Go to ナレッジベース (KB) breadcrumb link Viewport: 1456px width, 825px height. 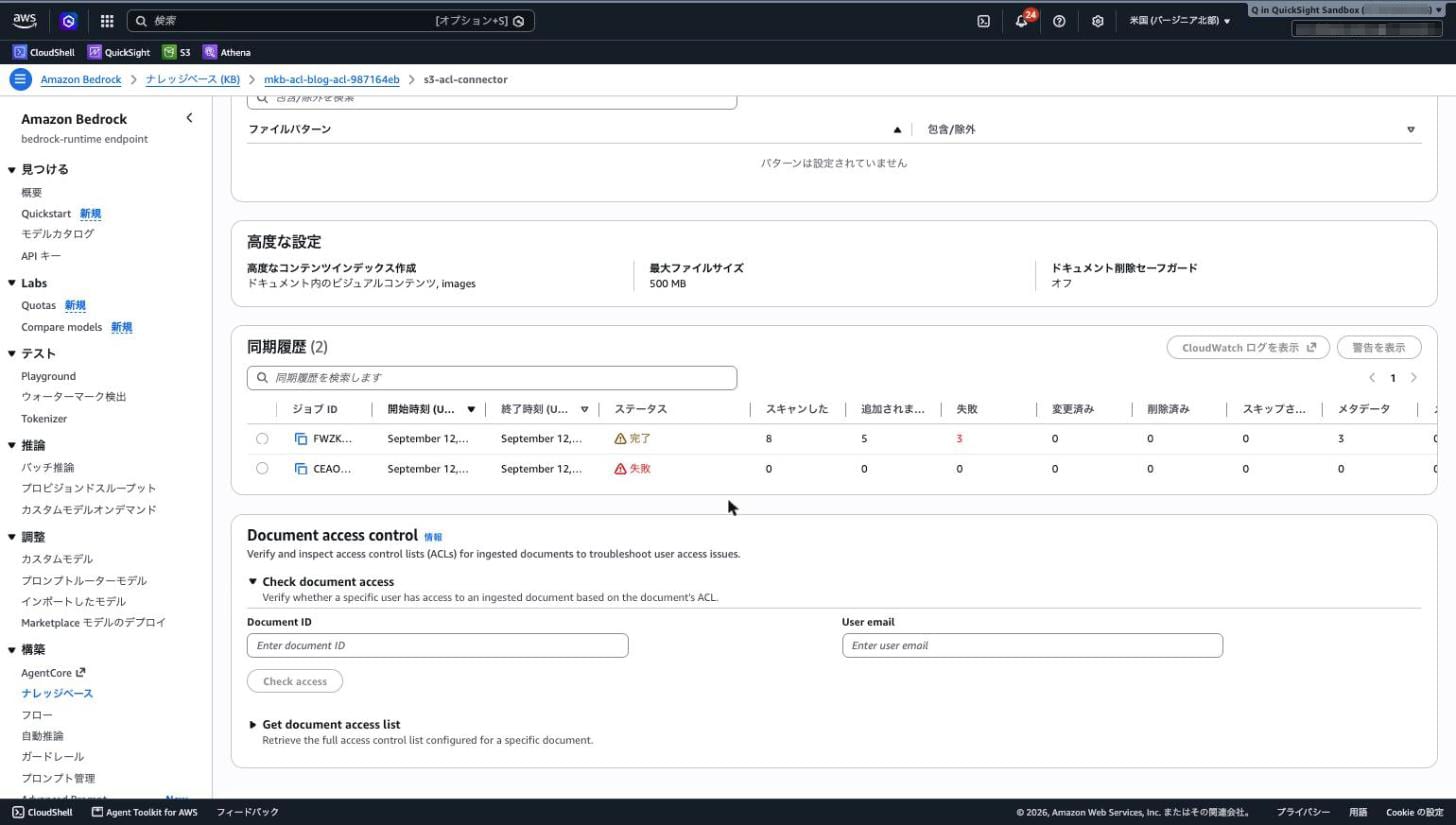pos(193,79)
